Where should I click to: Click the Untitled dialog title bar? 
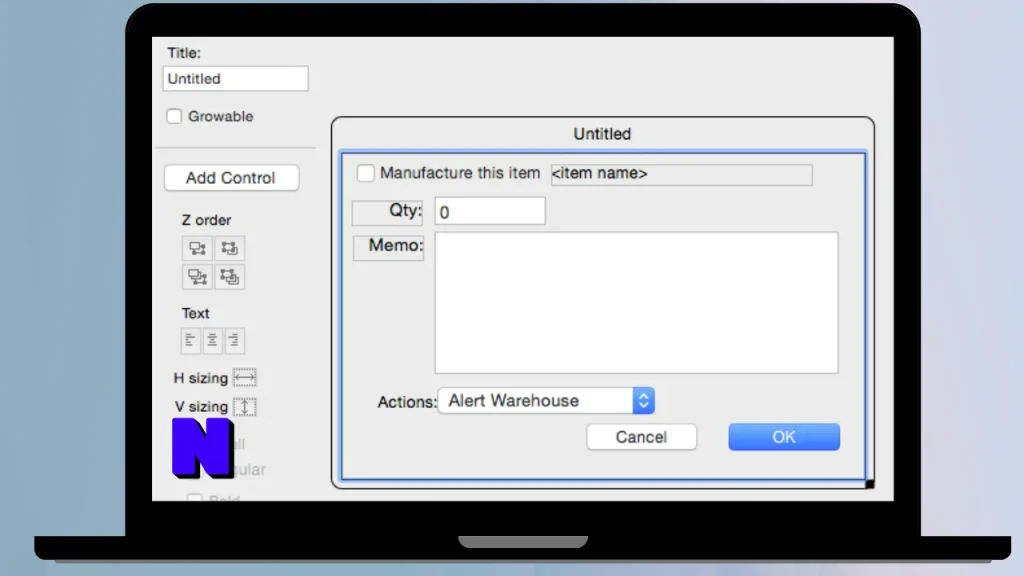[602, 134]
